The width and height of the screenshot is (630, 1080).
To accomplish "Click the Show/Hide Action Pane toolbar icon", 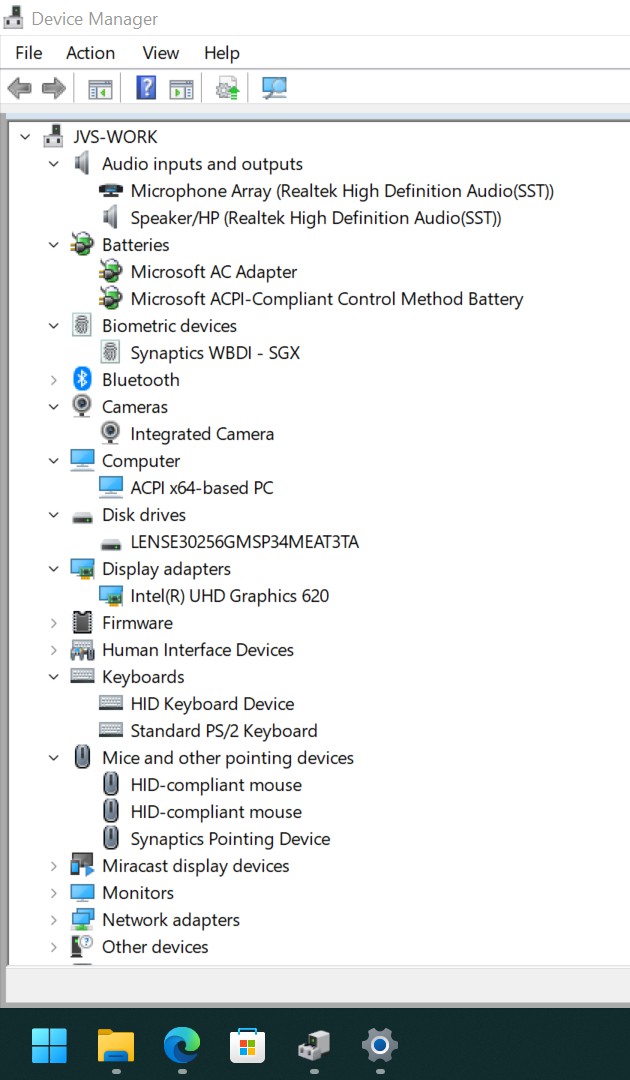I will click(181, 89).
